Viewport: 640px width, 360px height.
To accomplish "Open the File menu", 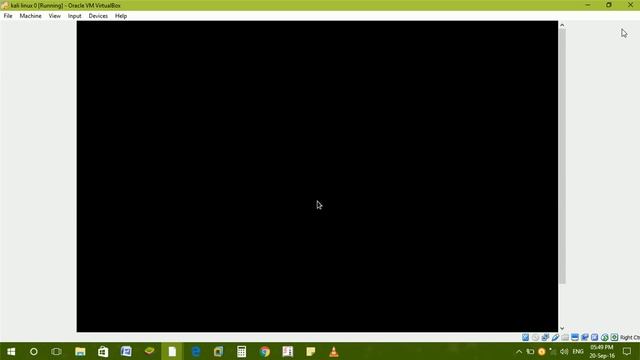I will 8,16.
